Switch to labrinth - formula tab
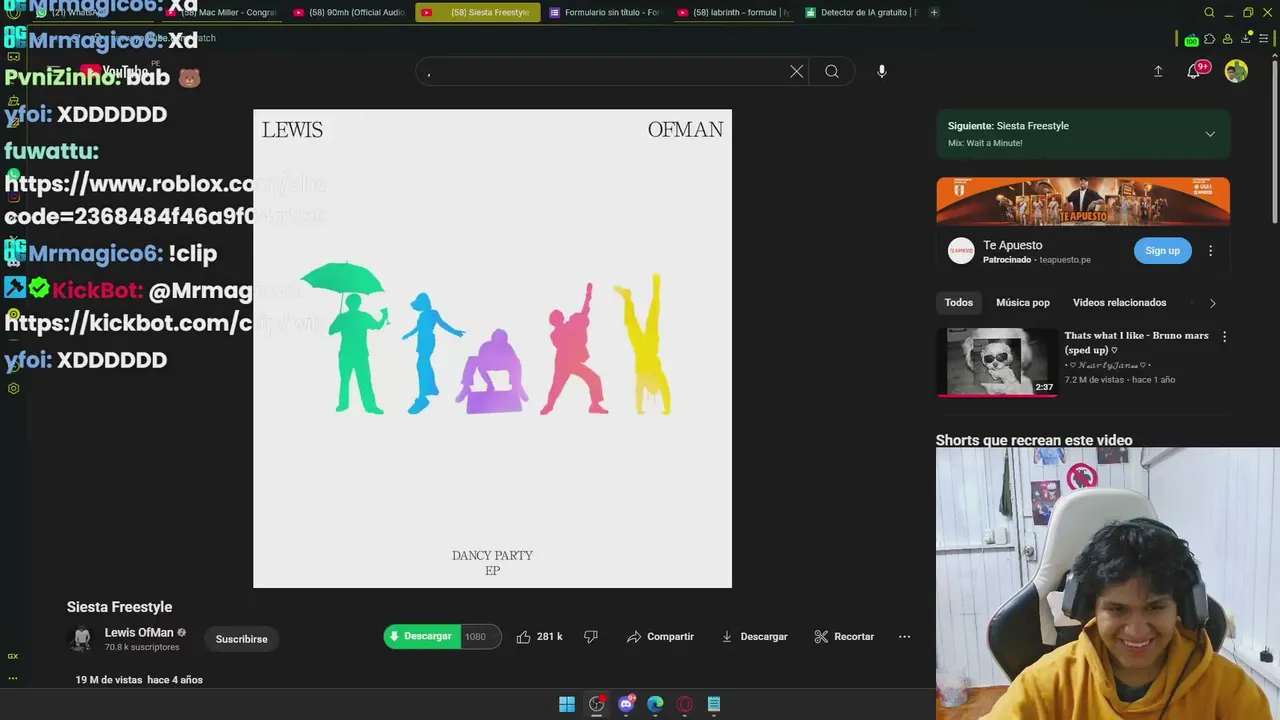The image size is (1280, 720). pos(734,12)
